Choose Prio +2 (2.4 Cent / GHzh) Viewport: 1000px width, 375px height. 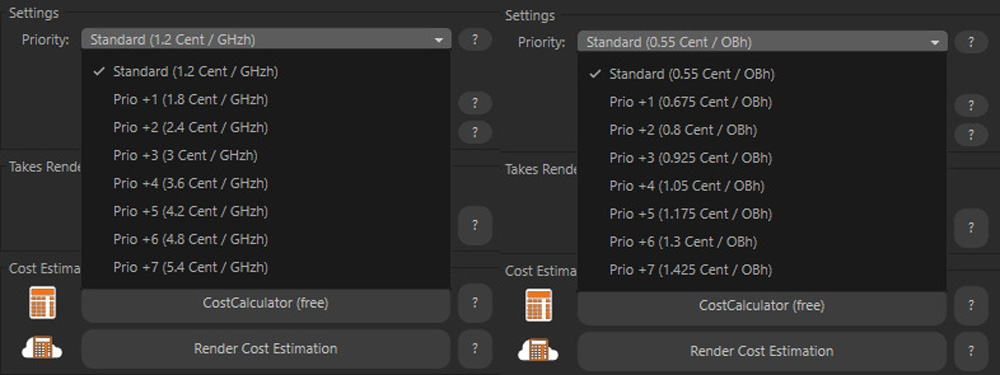pyautogui.click(x=266, y=128)
